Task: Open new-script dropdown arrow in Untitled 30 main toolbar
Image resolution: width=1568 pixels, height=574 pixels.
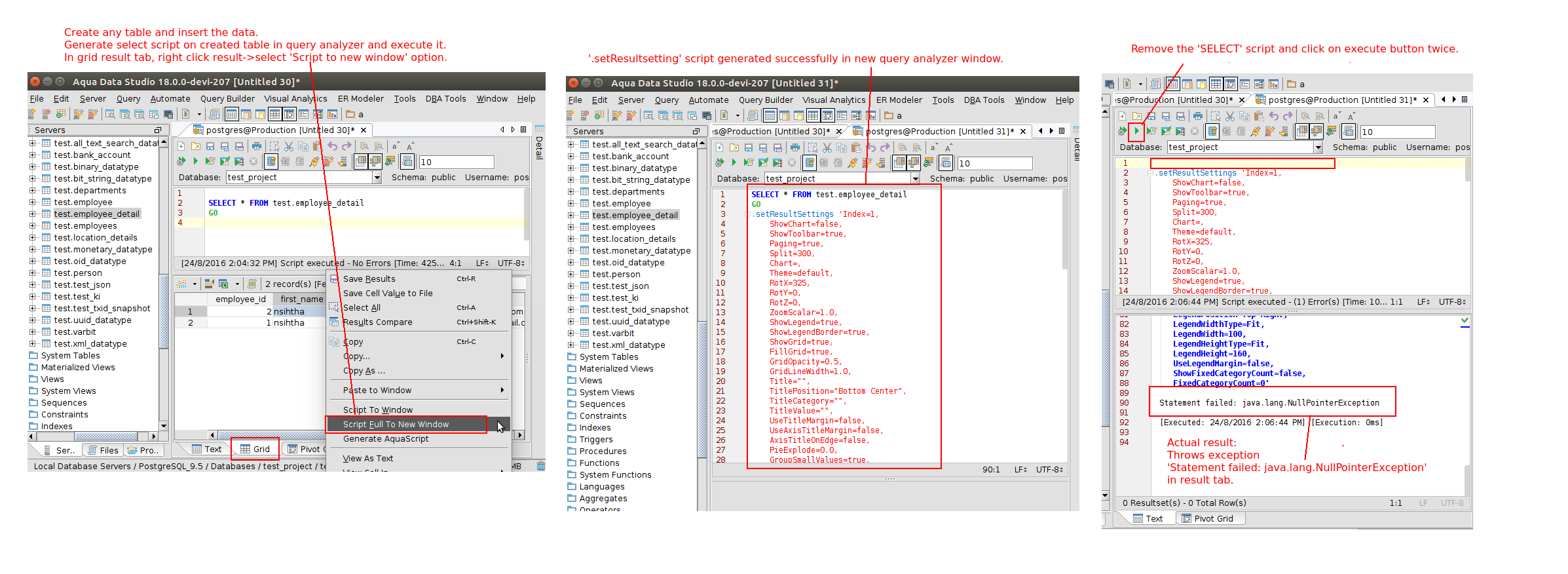Action: point(199,114)
